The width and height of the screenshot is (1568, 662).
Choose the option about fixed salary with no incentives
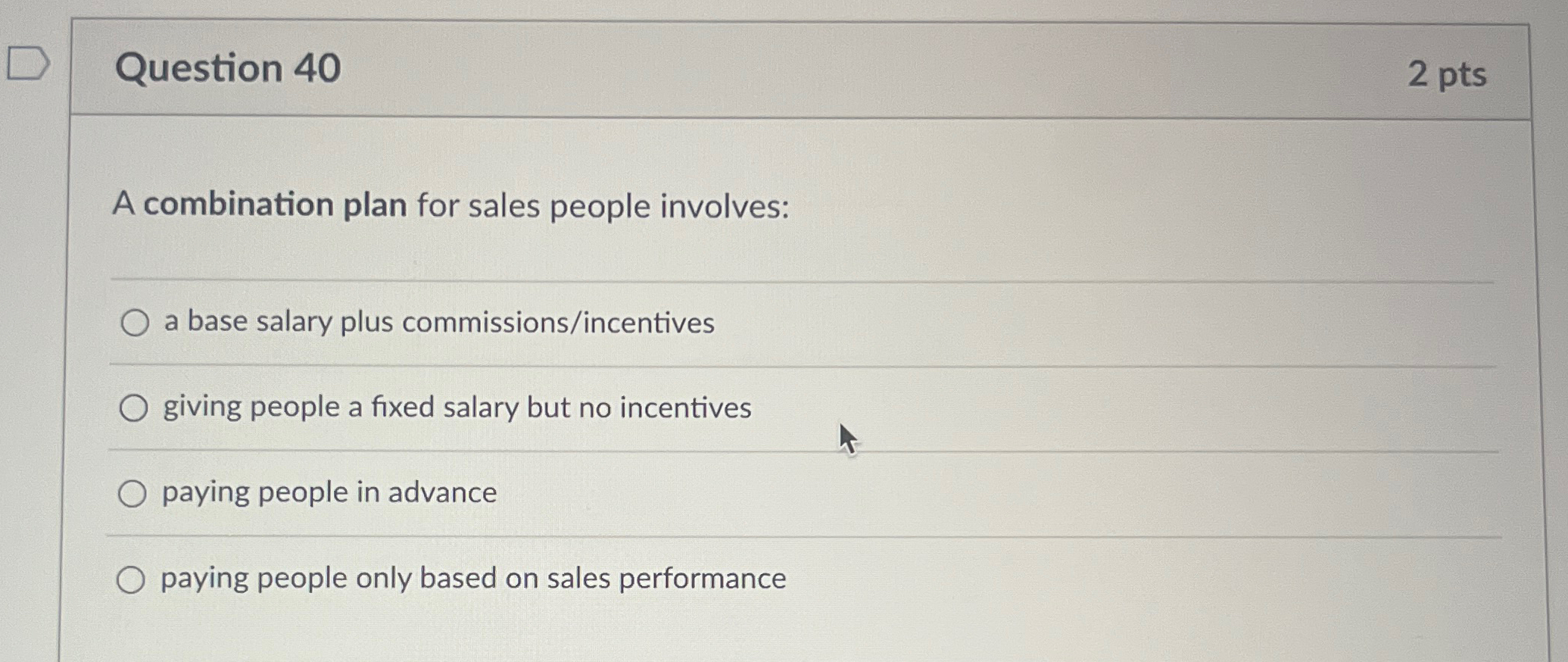coord(136,408)
